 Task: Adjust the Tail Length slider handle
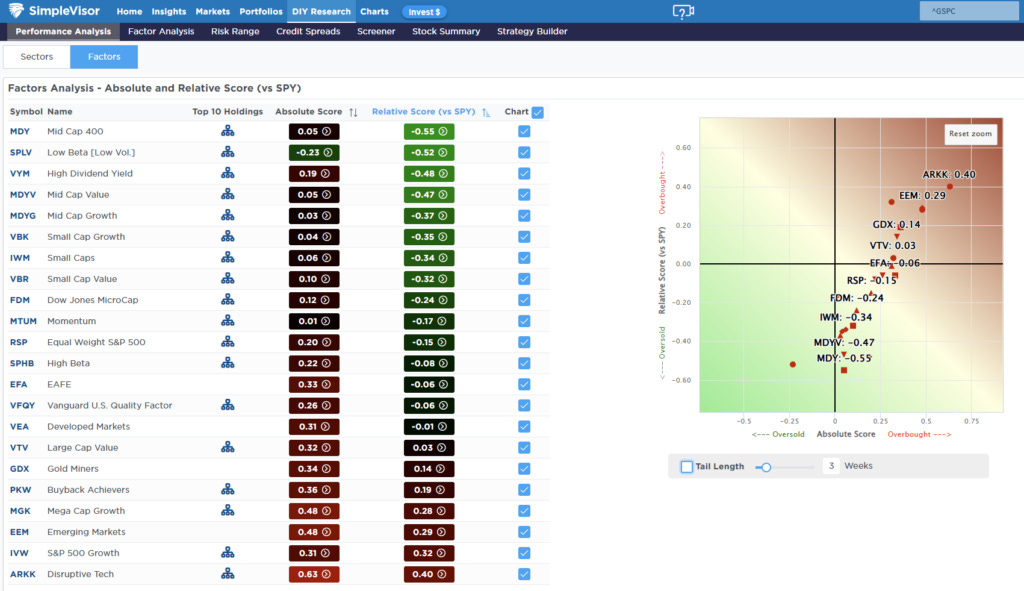[766, 467]
